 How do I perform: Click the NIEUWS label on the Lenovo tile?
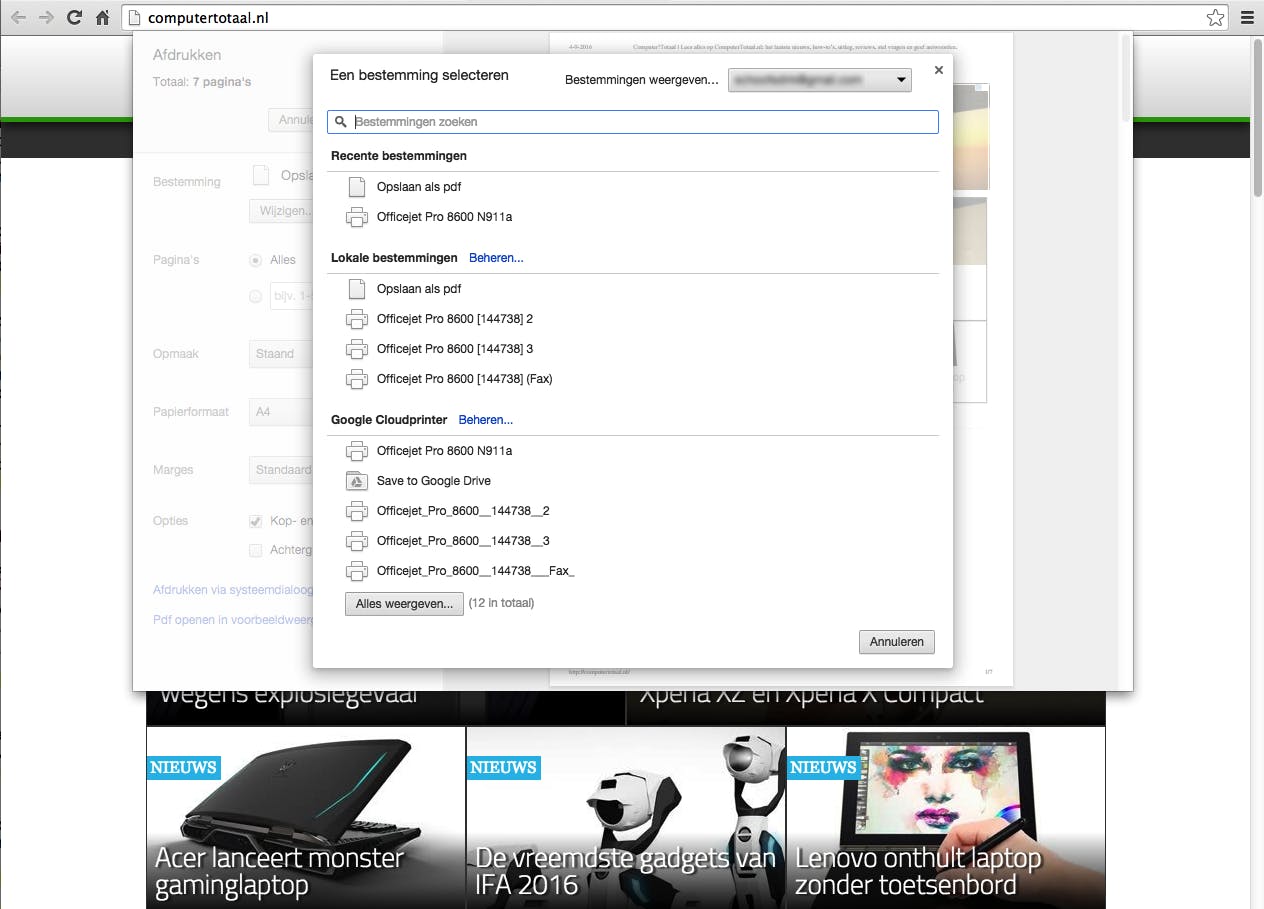coord(823,768)
